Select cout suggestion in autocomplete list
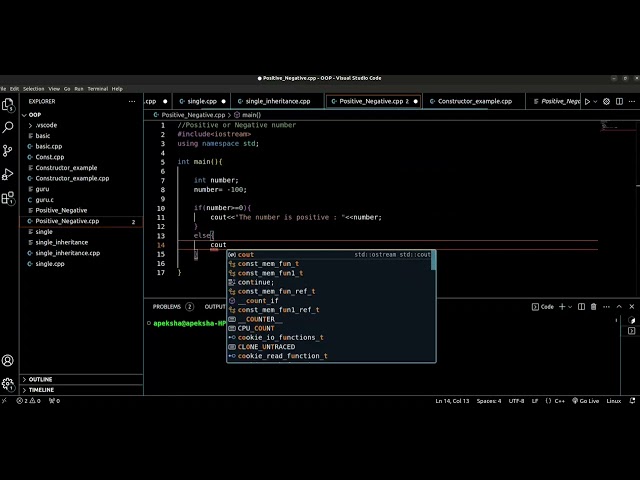 click(329, 255)
